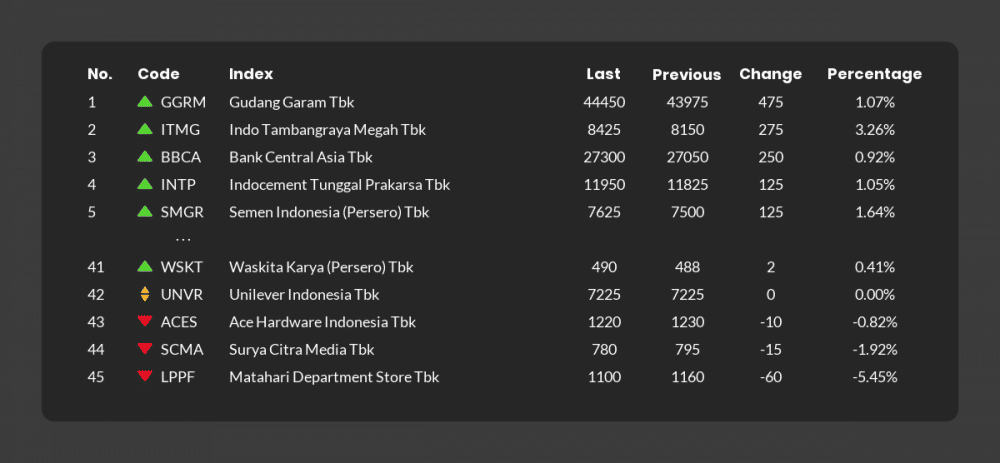Viewport: 1000px width, 463px height.
Task: Click the Last column header
Action: pyautogui.click(x=603, y=74)
